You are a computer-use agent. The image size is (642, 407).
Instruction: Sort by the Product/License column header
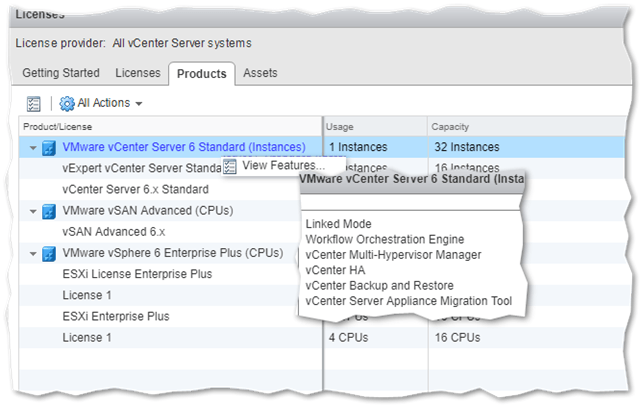pyautogui.click(x=170, y=127)
